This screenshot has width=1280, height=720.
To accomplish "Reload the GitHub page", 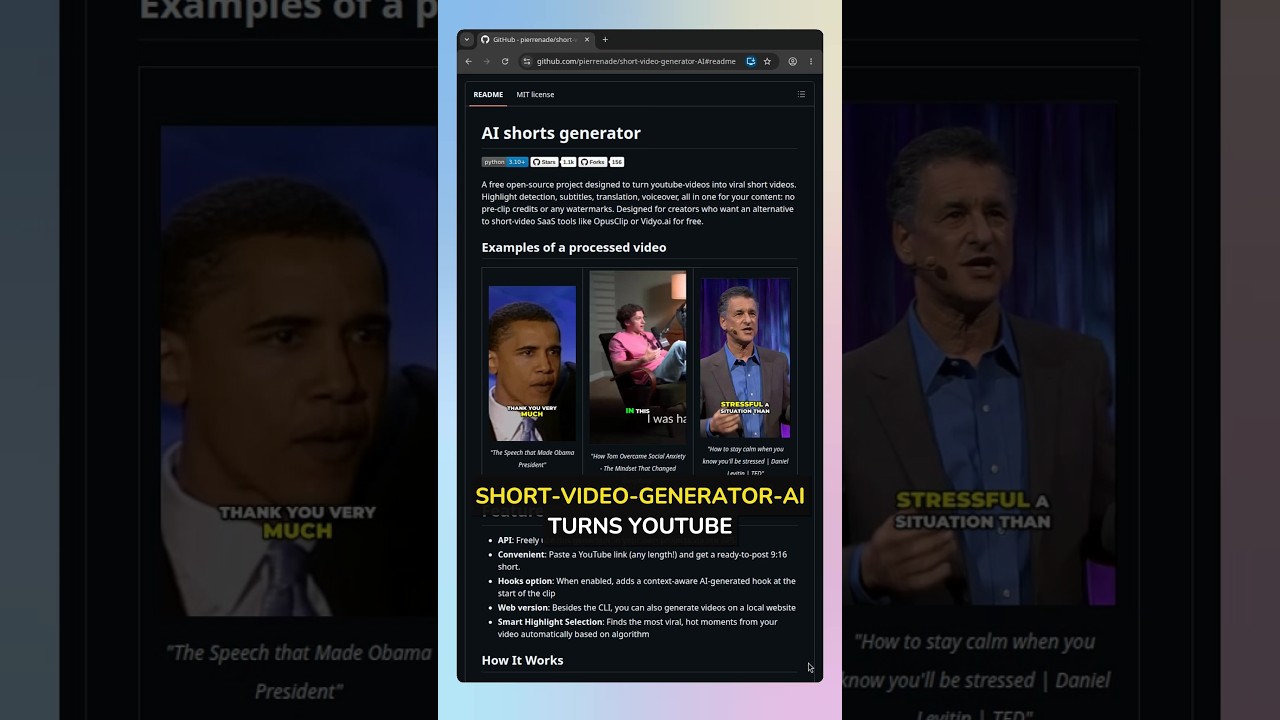I will tap(505, 61).
